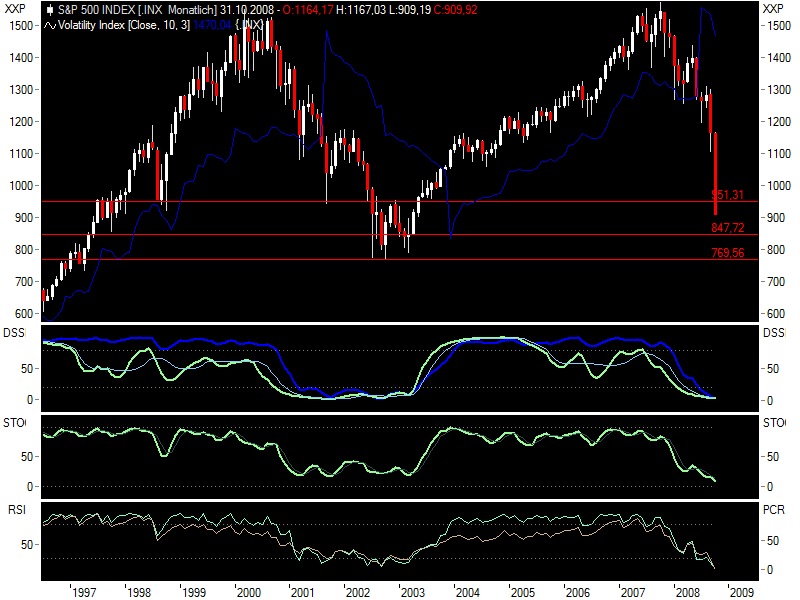Image resolution: width=800 pixels, height=600 pixels.
Task: Select the close value C:909,92
Action: tap(456, 10)
